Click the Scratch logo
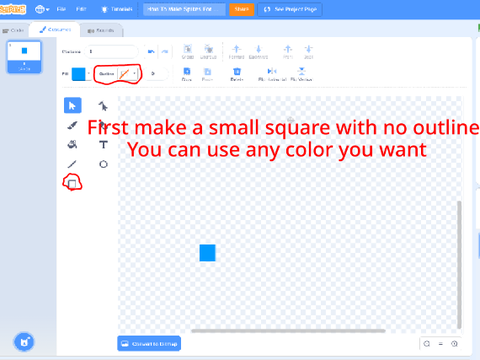Screen dimensions: 480x360 coord(13,9)
